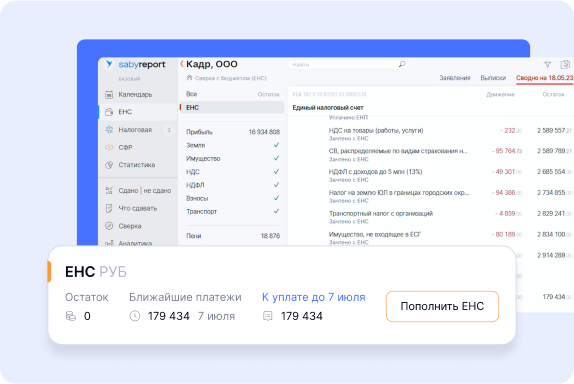
Task: Click the checkmark in the Взносы row
Action: 276,198
